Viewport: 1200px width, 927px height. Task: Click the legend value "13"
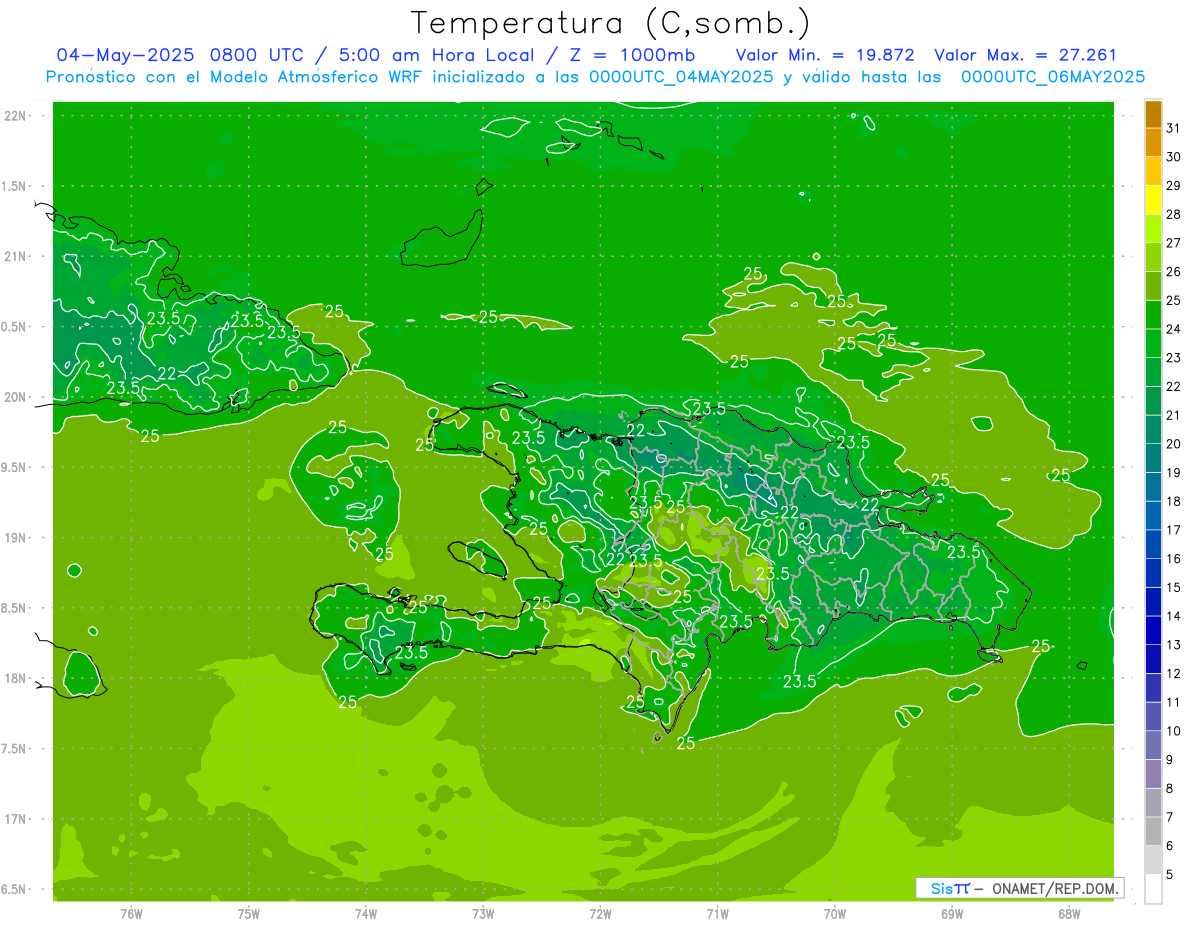tap(1173, 645)
